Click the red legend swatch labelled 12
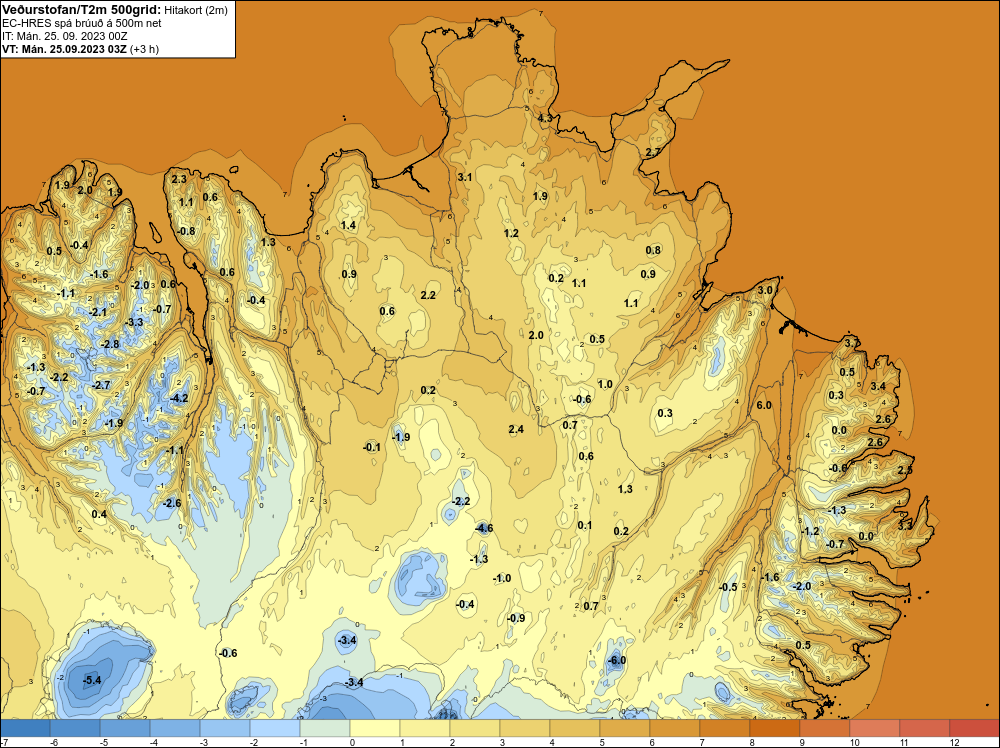 (974, 728)
